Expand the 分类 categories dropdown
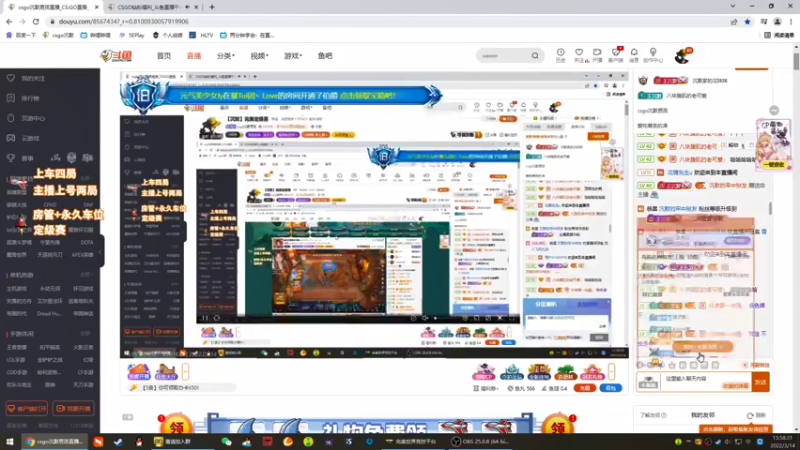Image resolution: width=800 pixels, height=450 pixels. [226, 56]
